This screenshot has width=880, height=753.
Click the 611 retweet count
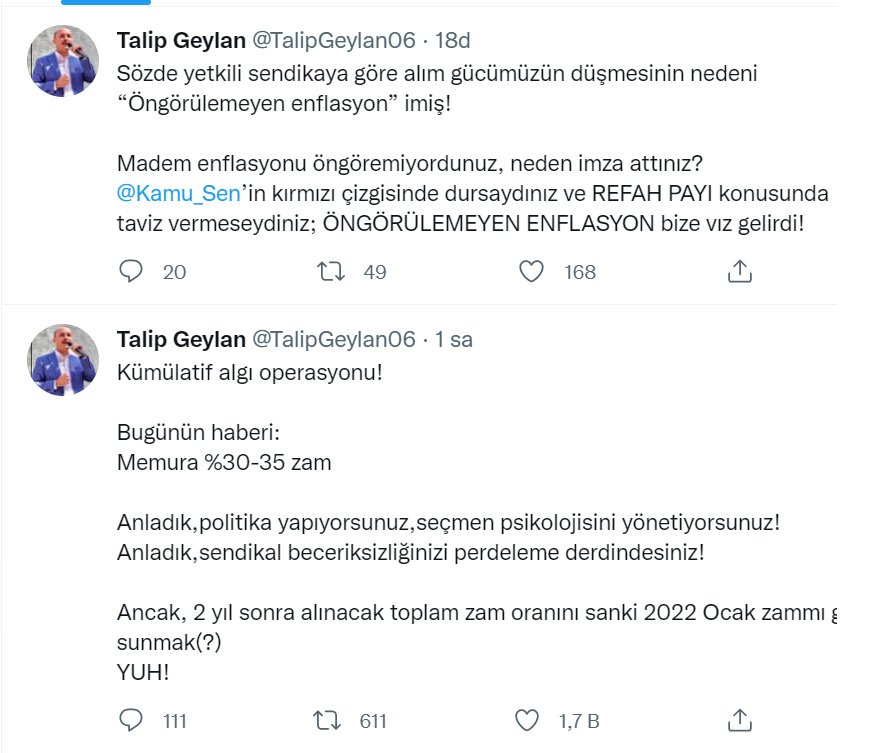click(371, 720)
